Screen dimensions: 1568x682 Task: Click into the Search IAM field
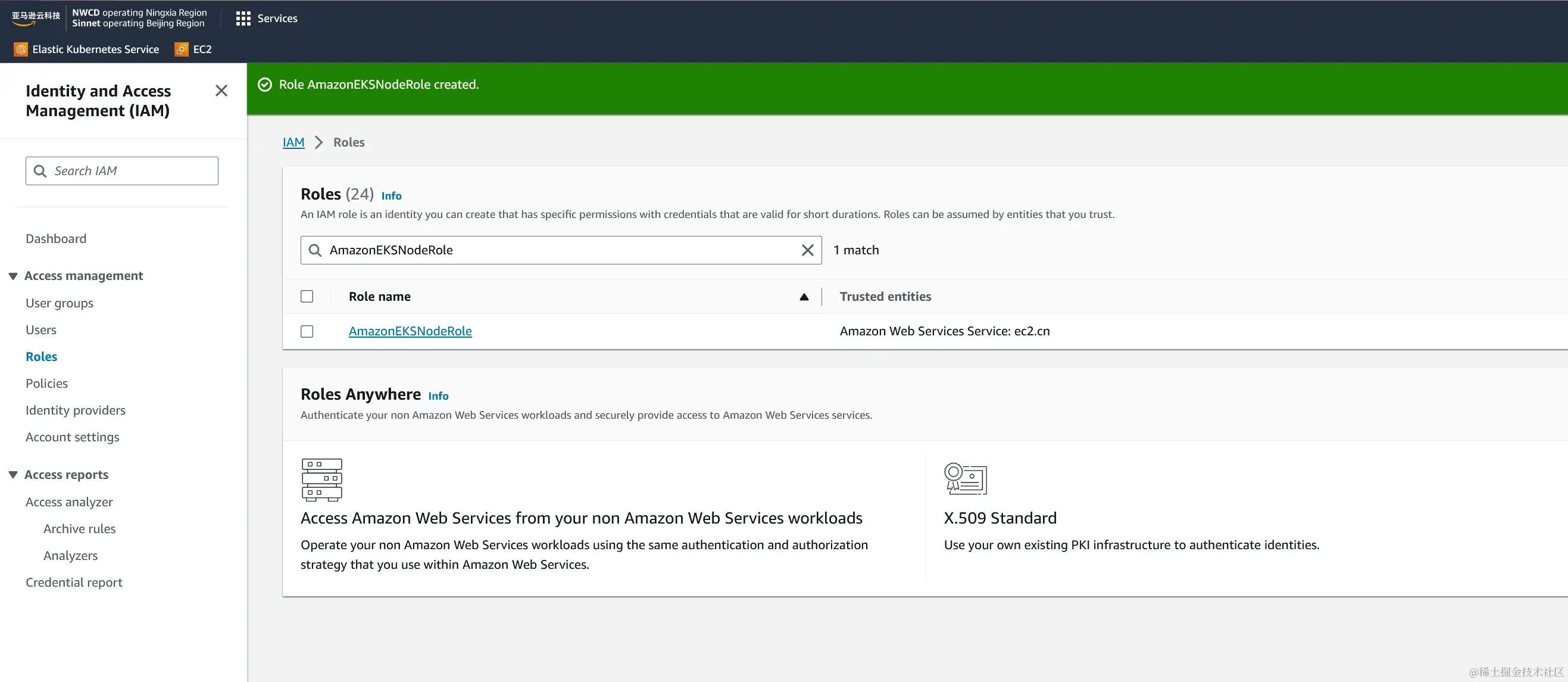tap(122, 171)
